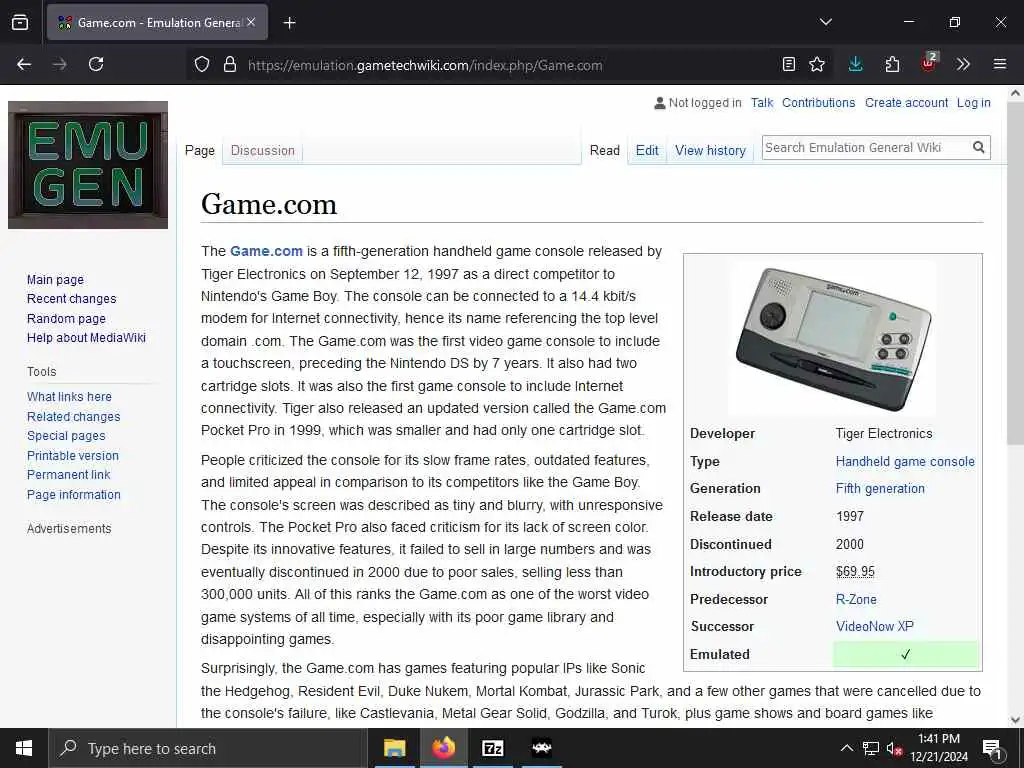
Task: Open a new browser tab
Action: [x=289, y=23]
